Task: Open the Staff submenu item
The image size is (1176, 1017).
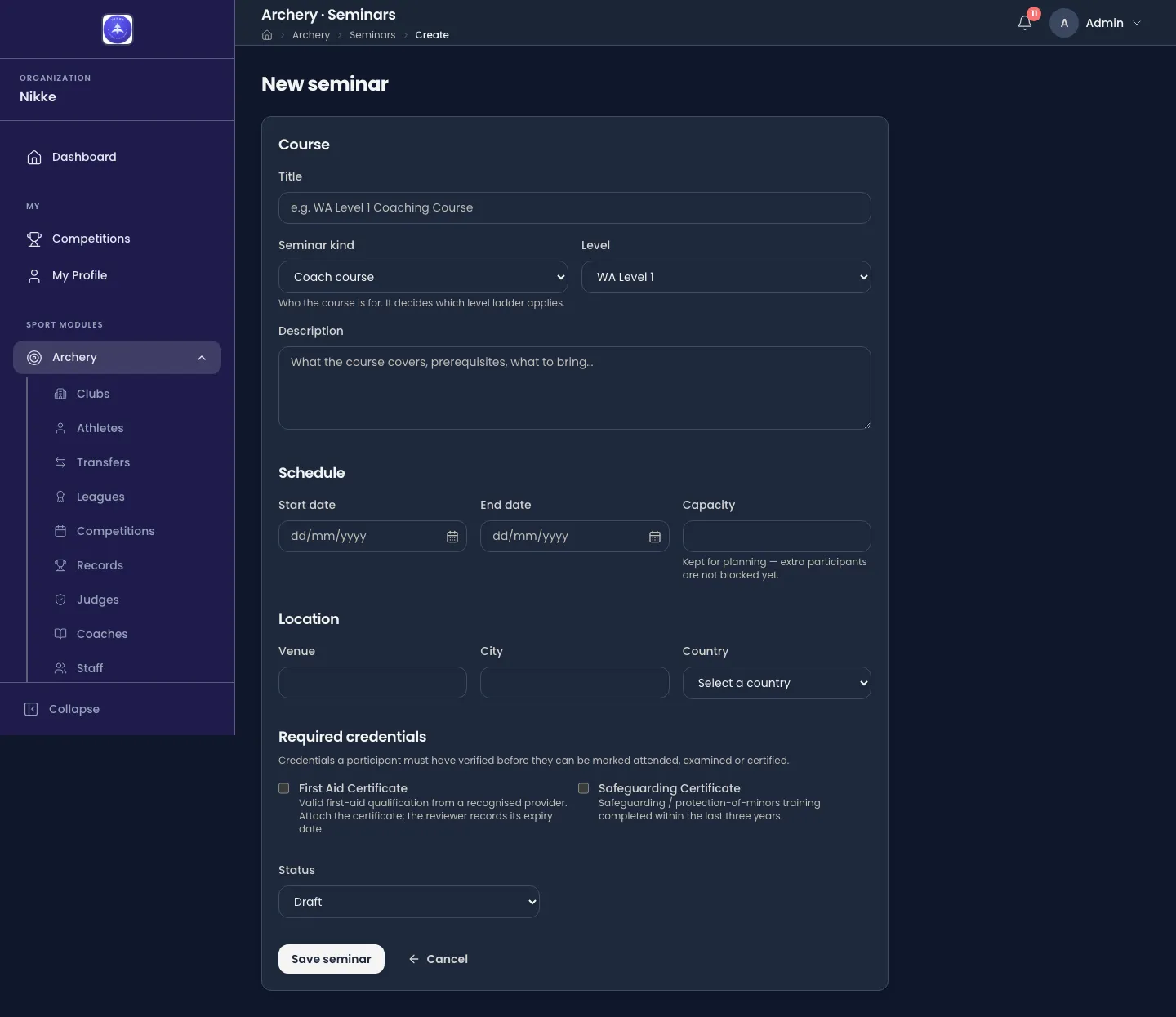Action: [x=131, y=668]
